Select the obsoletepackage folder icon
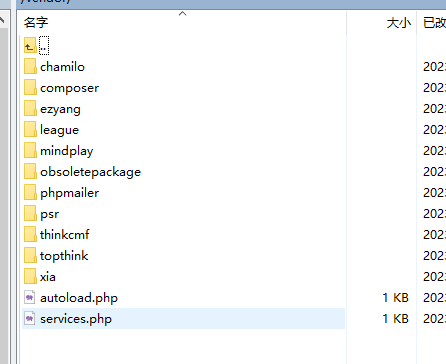Image resolution: width=446 pixels, height=364 pixels. pos(30,171)
